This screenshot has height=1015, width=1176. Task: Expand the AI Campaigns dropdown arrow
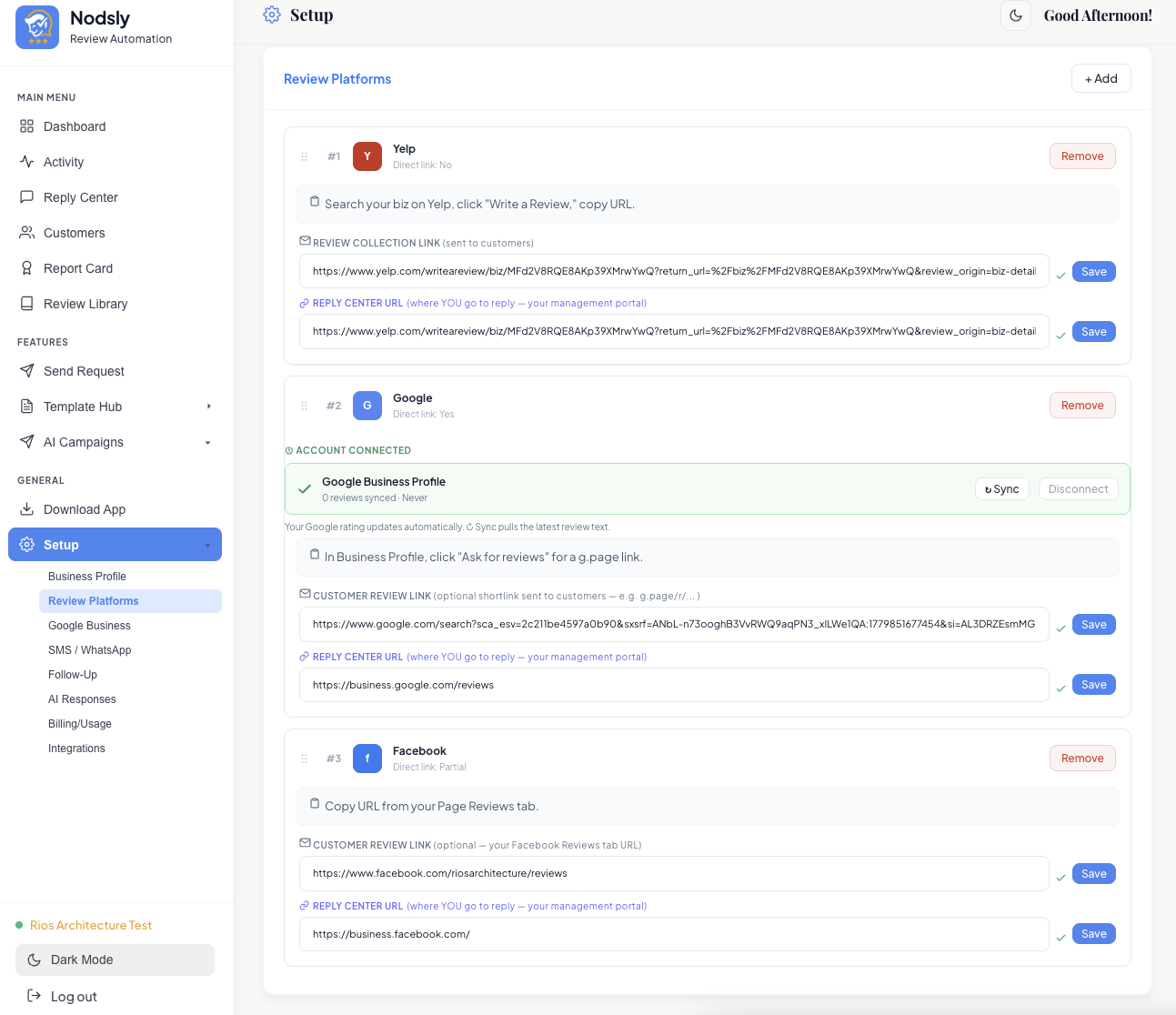tap(208, 443)
